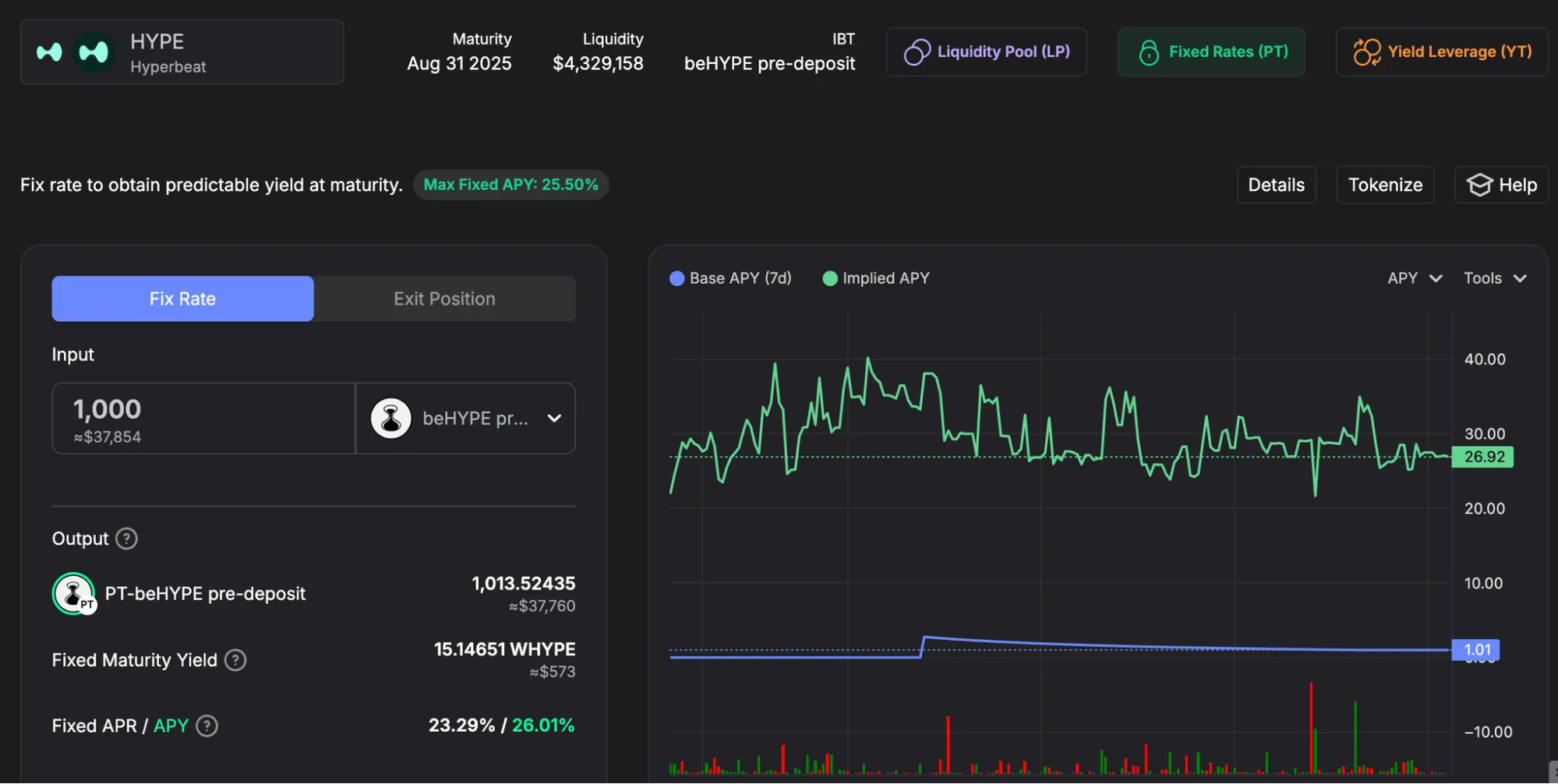1558x784 pixels.
Task: Open Fixed Maturity Yield tooltip icon
Action: tap(235, 660)
